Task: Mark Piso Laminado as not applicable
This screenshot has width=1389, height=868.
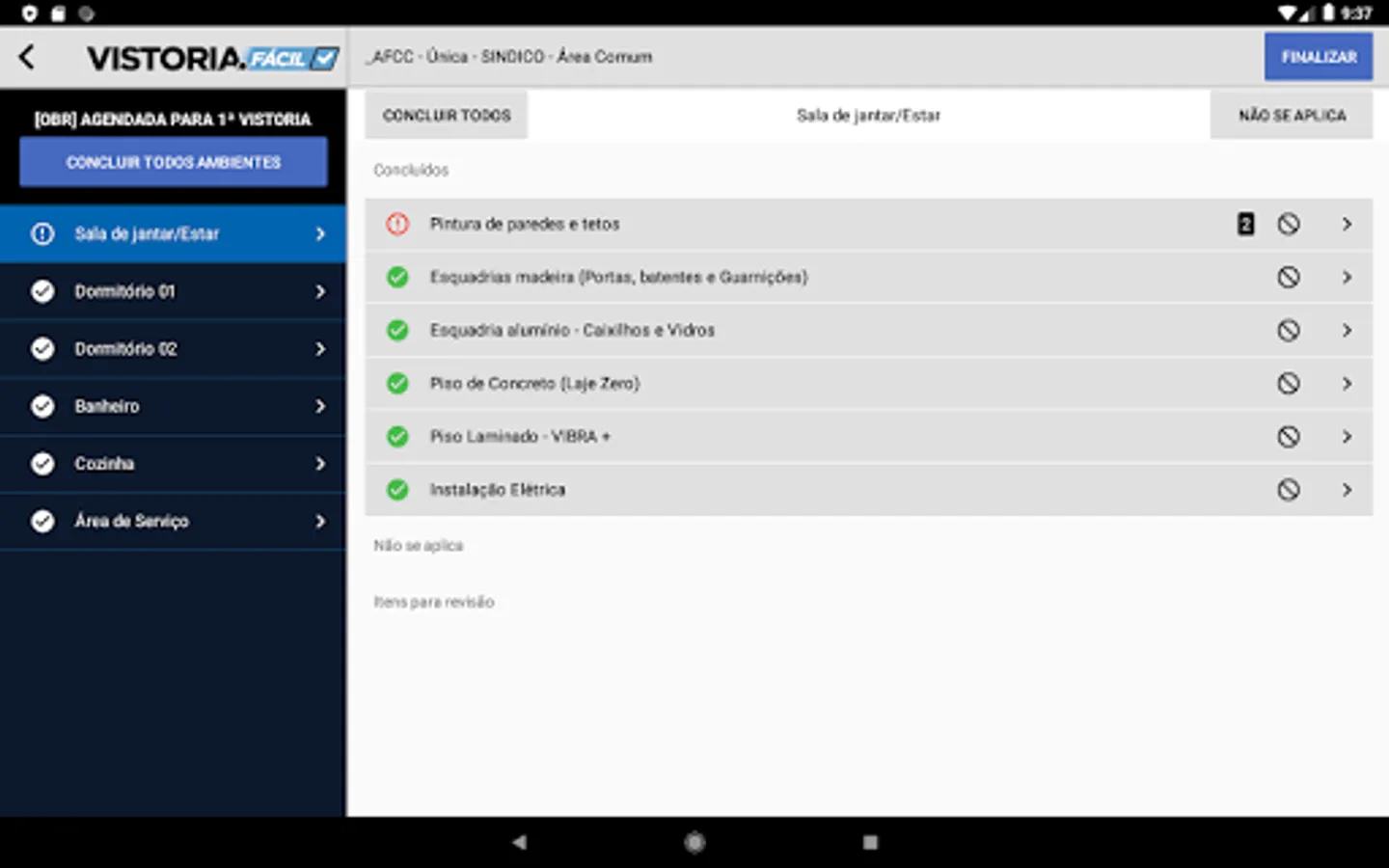Action: pyautogui.click(x=1289, y=436)
